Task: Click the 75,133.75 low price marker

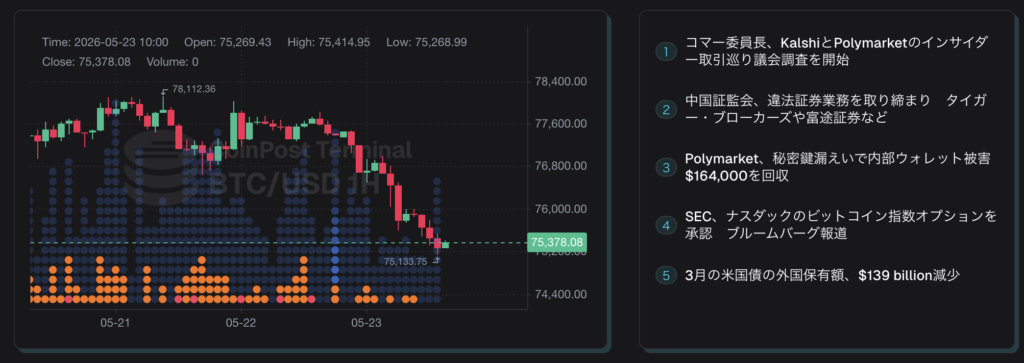Action: pyautogui.click(x=405, y=261)
